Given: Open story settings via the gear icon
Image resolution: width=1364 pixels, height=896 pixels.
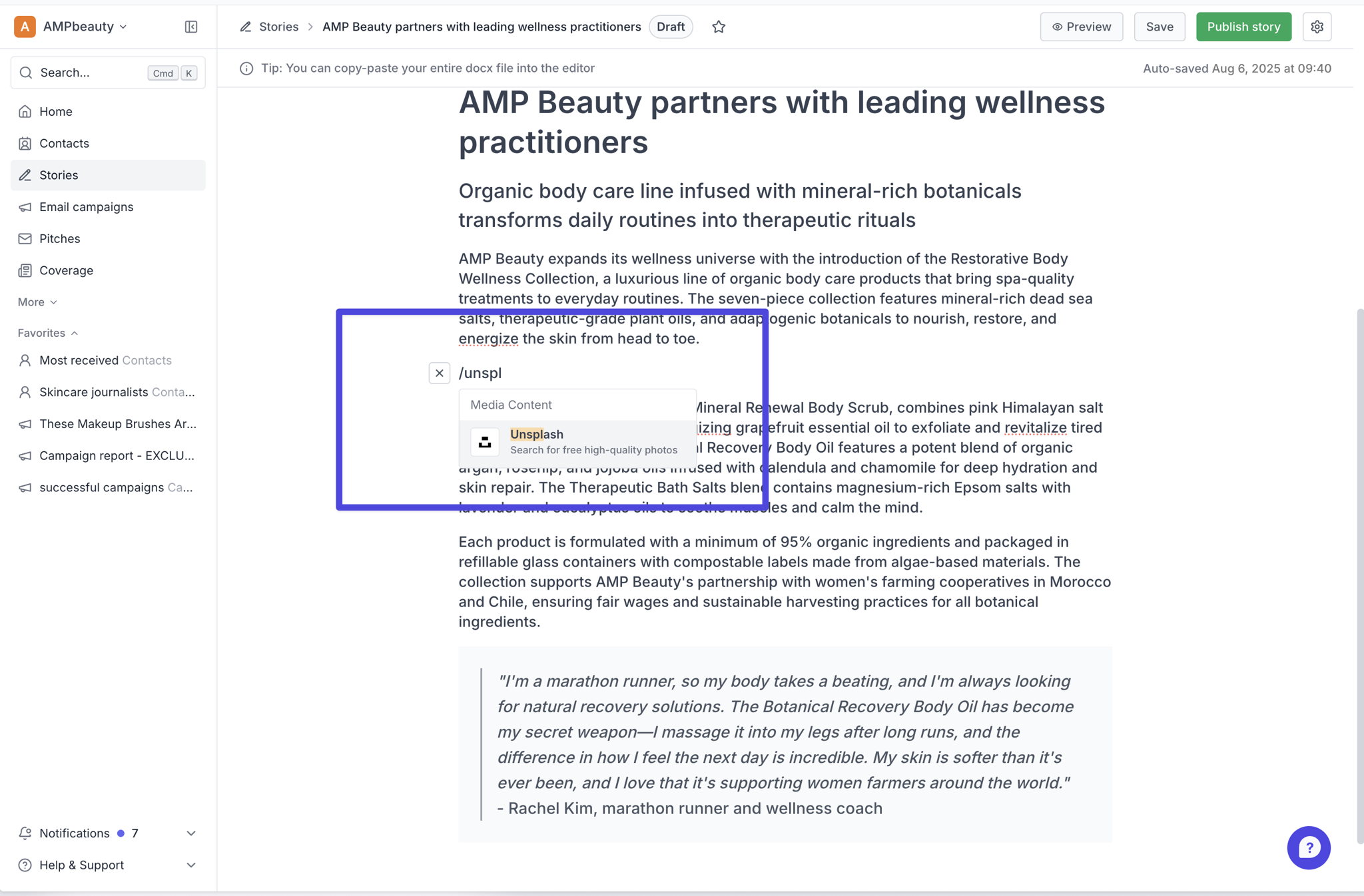Looking at the screenshot, I should (x=1317, y=27).
